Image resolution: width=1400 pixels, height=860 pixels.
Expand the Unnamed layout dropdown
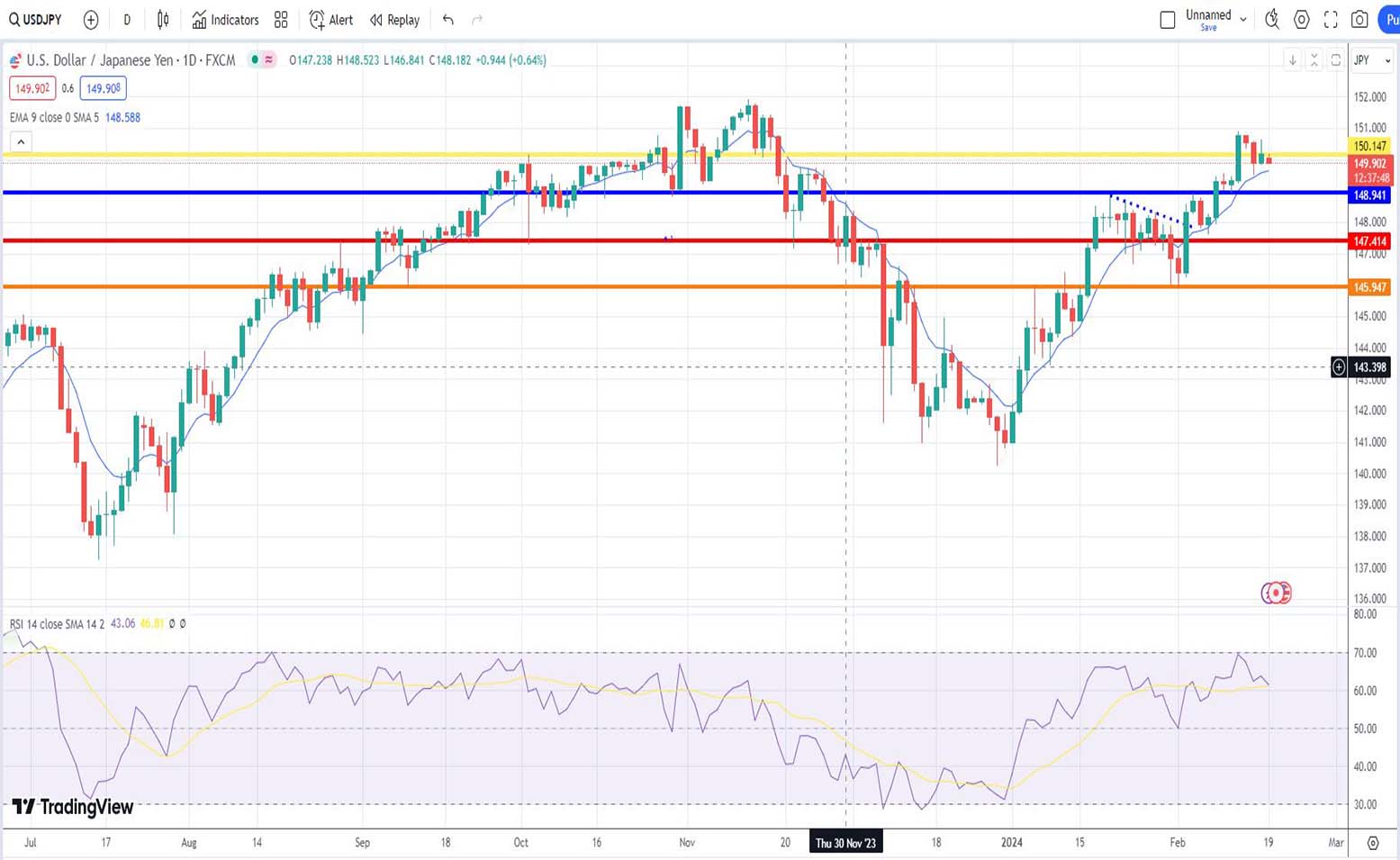(x=1243, y=19)
